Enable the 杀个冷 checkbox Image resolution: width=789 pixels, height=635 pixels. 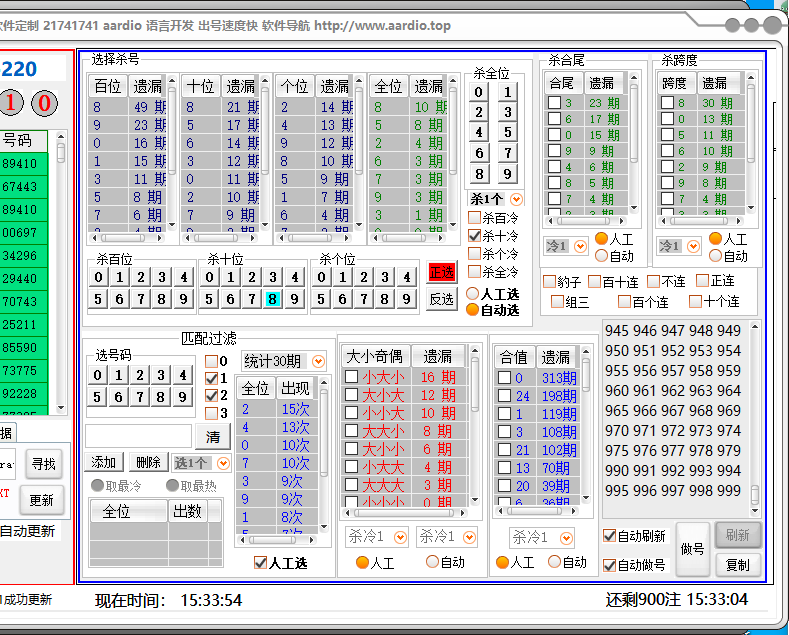[474, 254]
